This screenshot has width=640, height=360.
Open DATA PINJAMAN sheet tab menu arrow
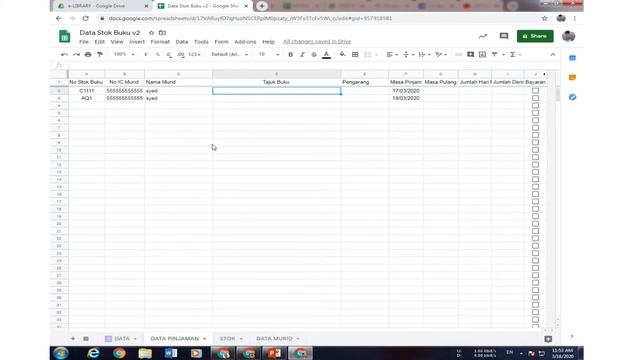point(204,339)
